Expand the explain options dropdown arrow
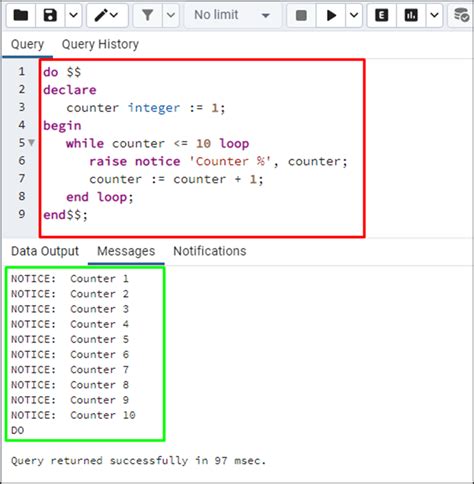The image size is (474, 484). click(434, 15)
